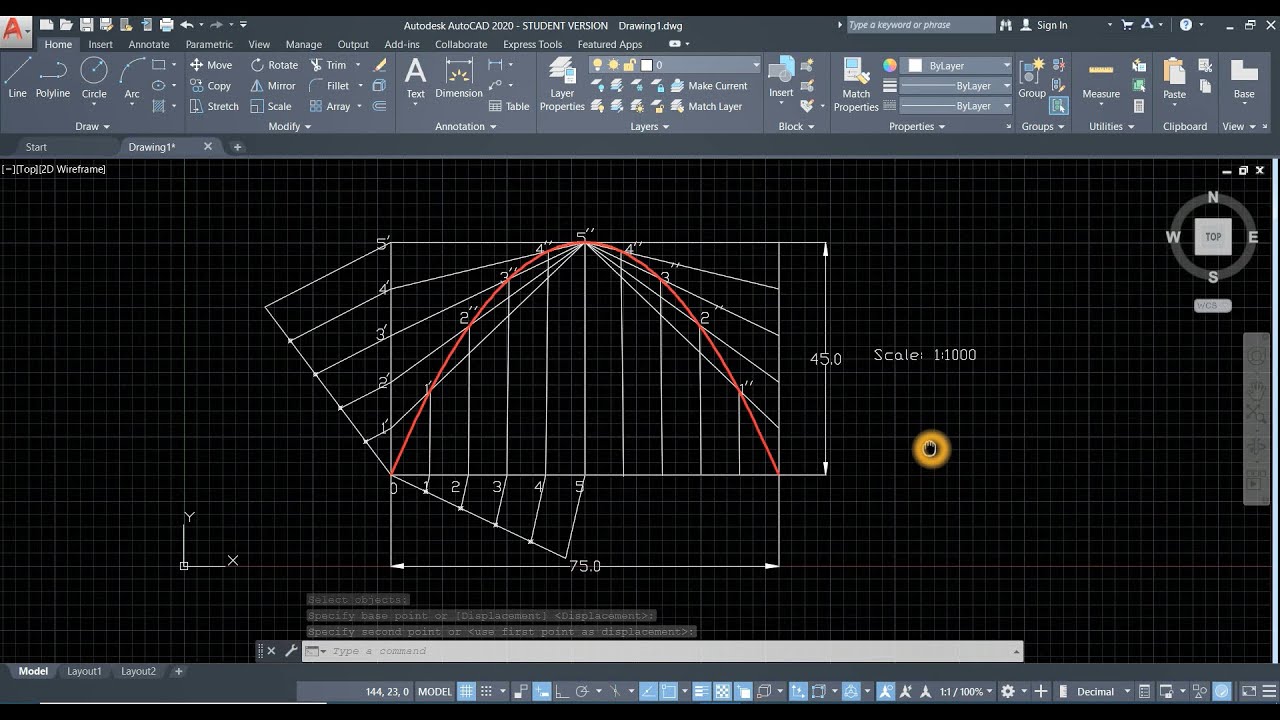This screenshot has width=1280, height=720.
Task: Toggle snap mode in status bar
Action: (x=486, y=691)
